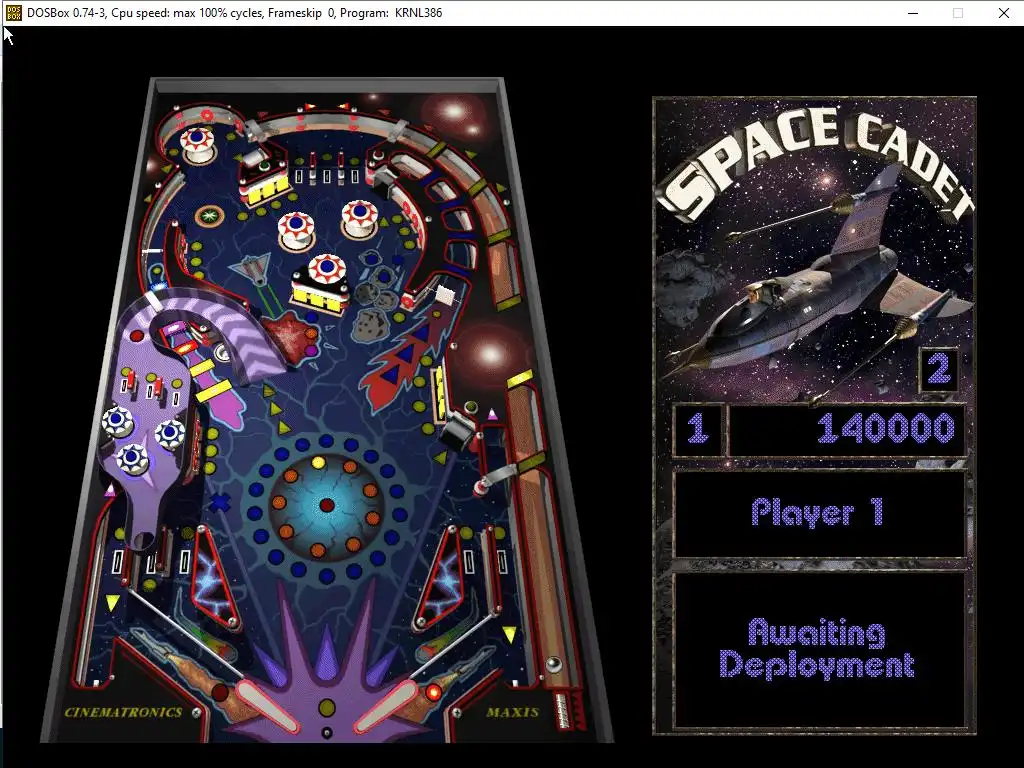The height and width of the screenshot is (768, 1024).
Task: Click the MAXIS label on the table
Action: click(x=513, y=712)
